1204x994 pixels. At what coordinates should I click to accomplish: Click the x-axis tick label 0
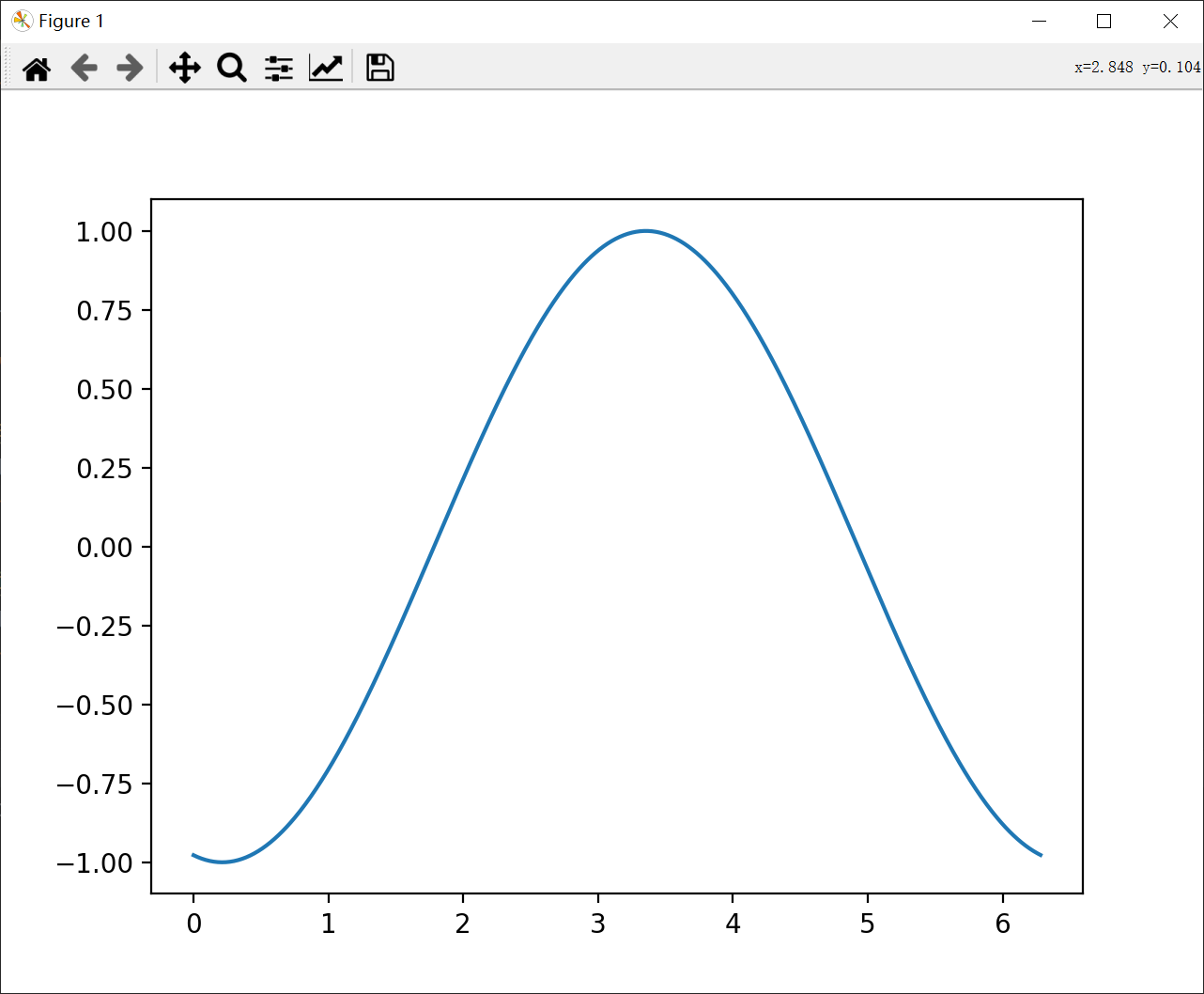point(193,924)
